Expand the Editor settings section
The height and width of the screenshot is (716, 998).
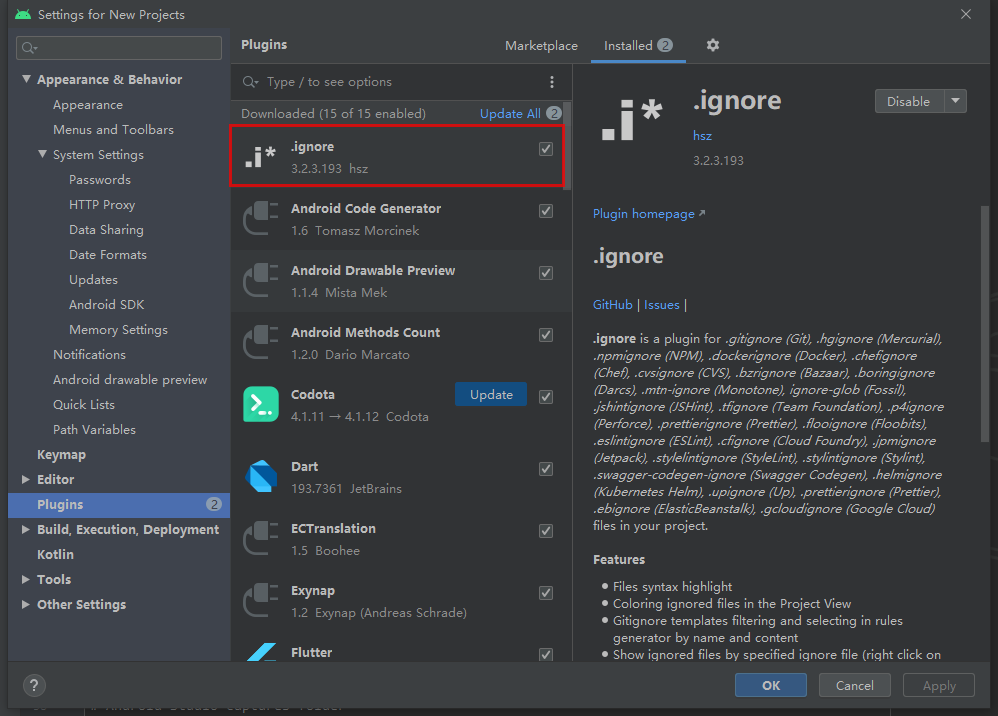click(27, 480)
